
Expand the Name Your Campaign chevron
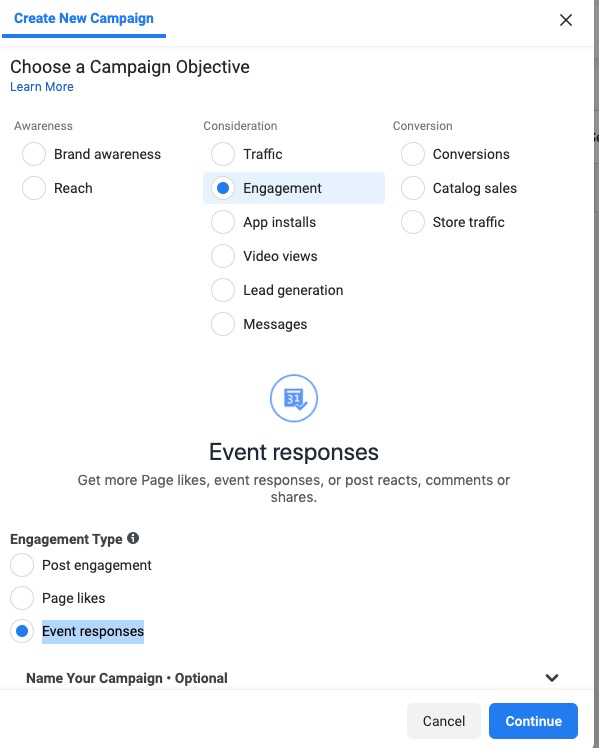pyautogui.click(x=552, y=678)
